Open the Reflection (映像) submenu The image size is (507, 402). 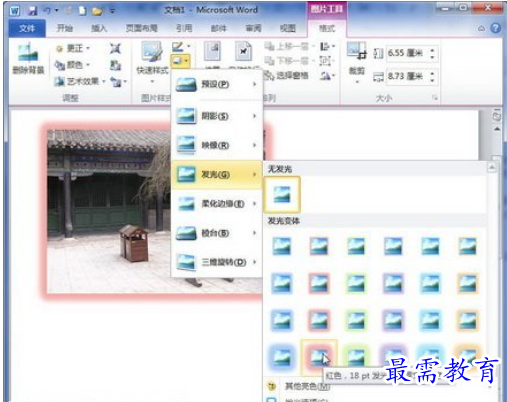click(x=217, y=145)
